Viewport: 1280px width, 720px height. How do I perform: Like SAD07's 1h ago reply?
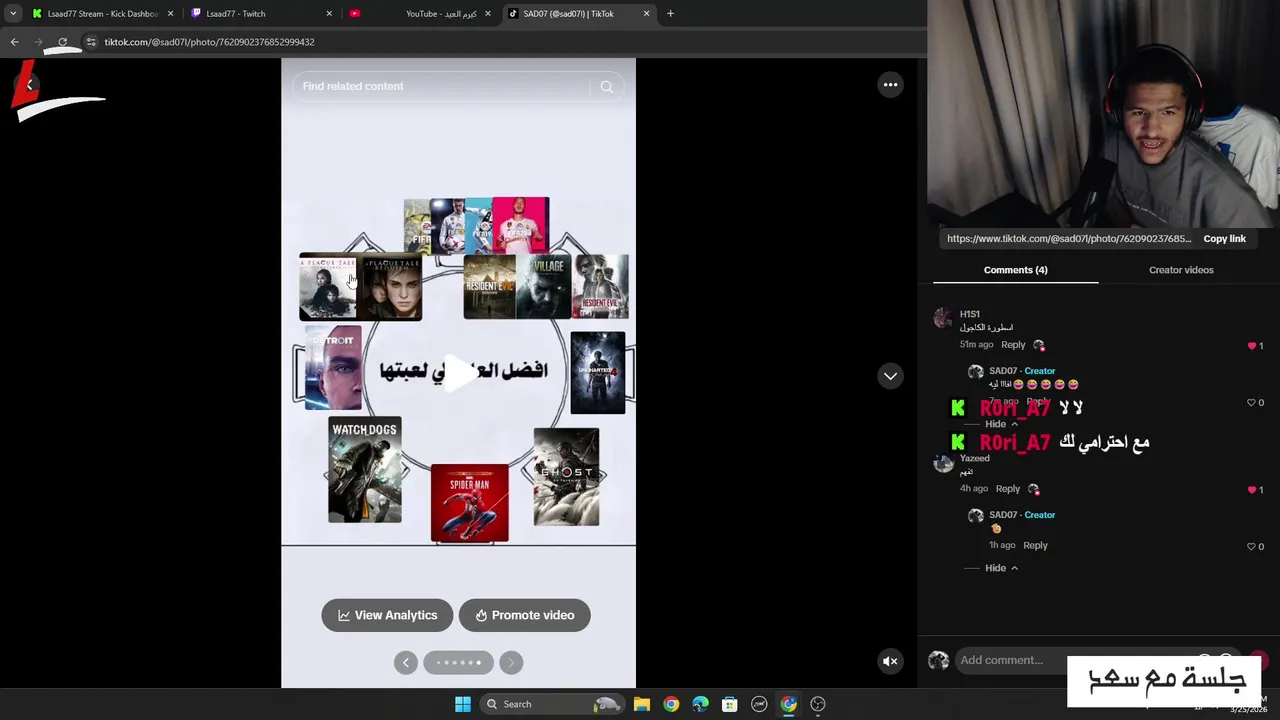coord(1251,547)
